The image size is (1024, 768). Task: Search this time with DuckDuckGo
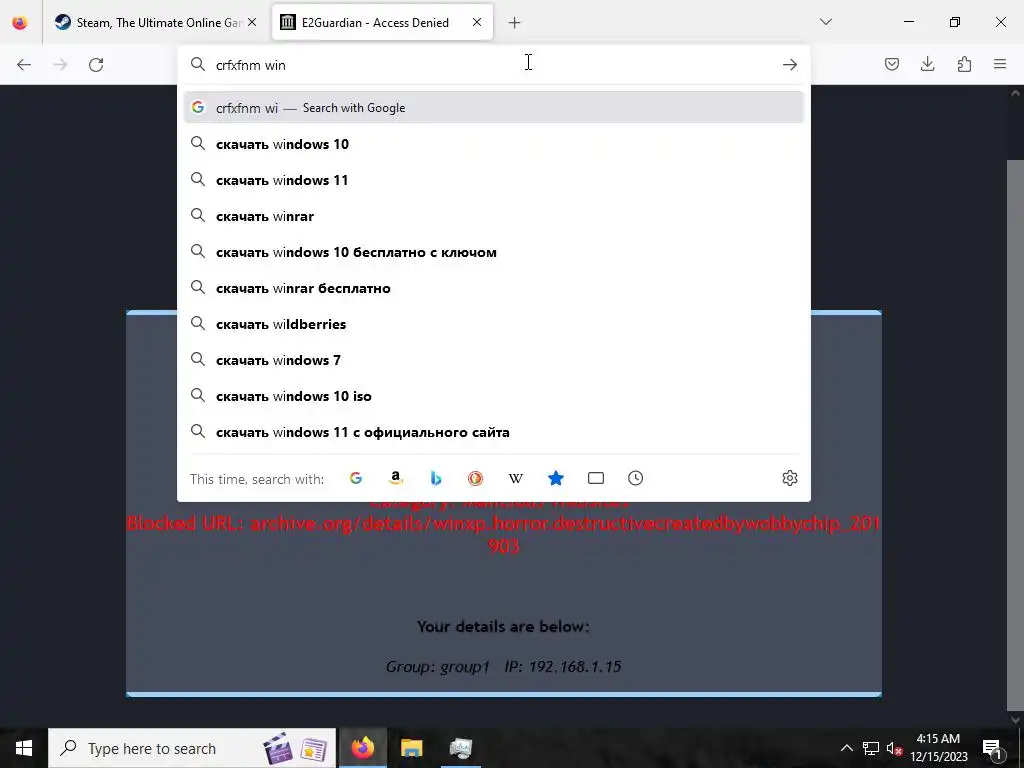coord(475,478)
